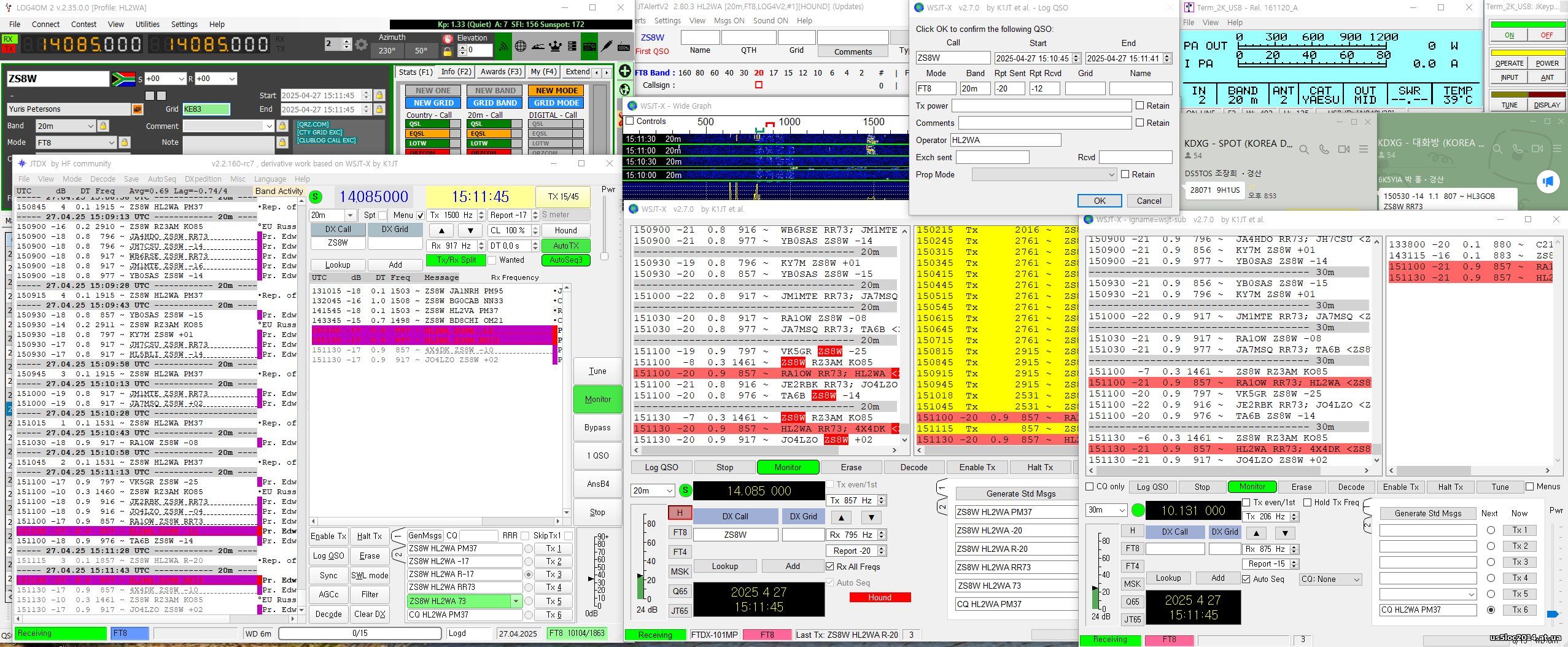Open the Band 20m dropdown in Log4OM
This screenshot has width=1568, height=647.
point(66,126)
